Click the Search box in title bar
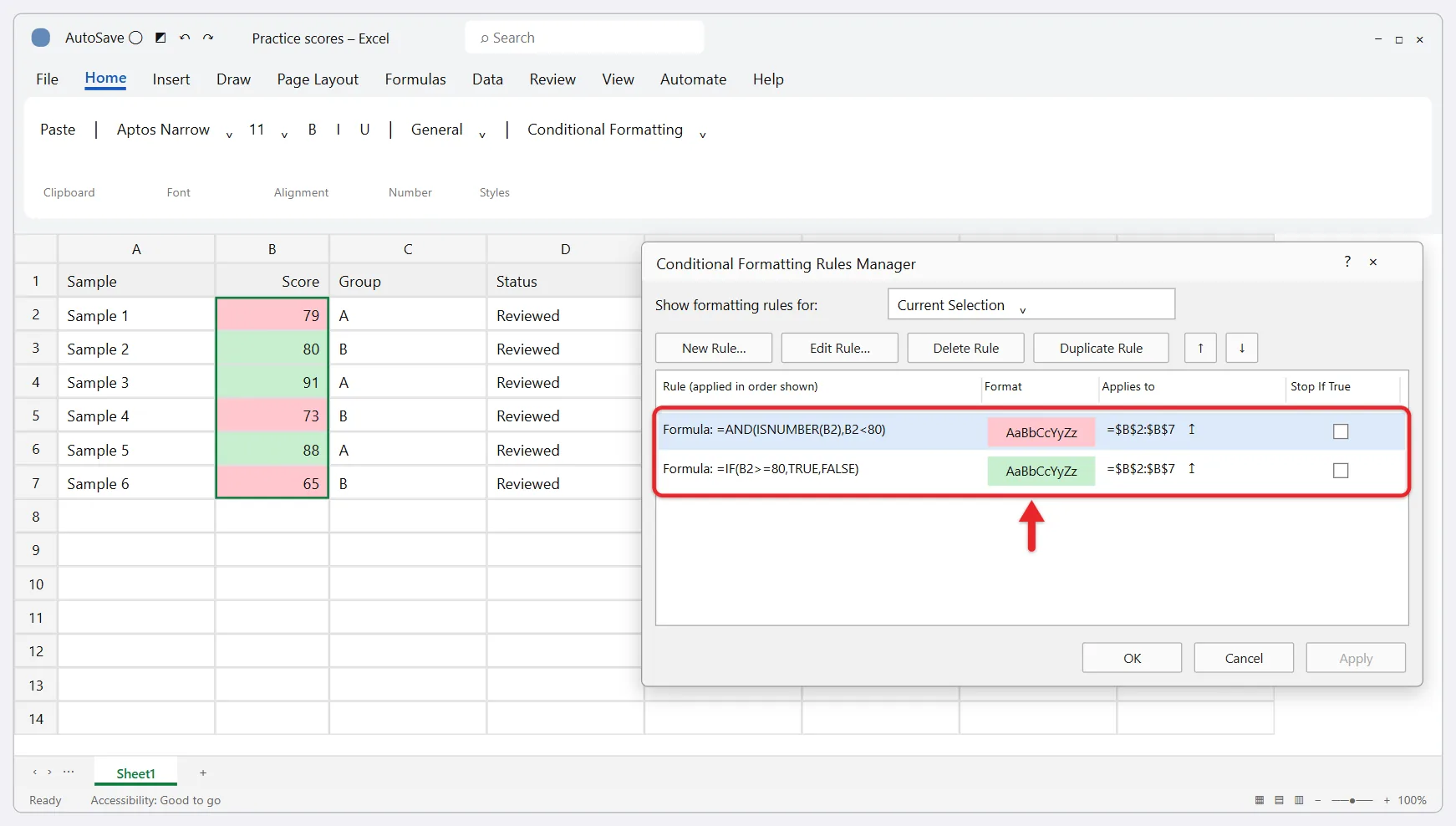 tap(584, 38)
